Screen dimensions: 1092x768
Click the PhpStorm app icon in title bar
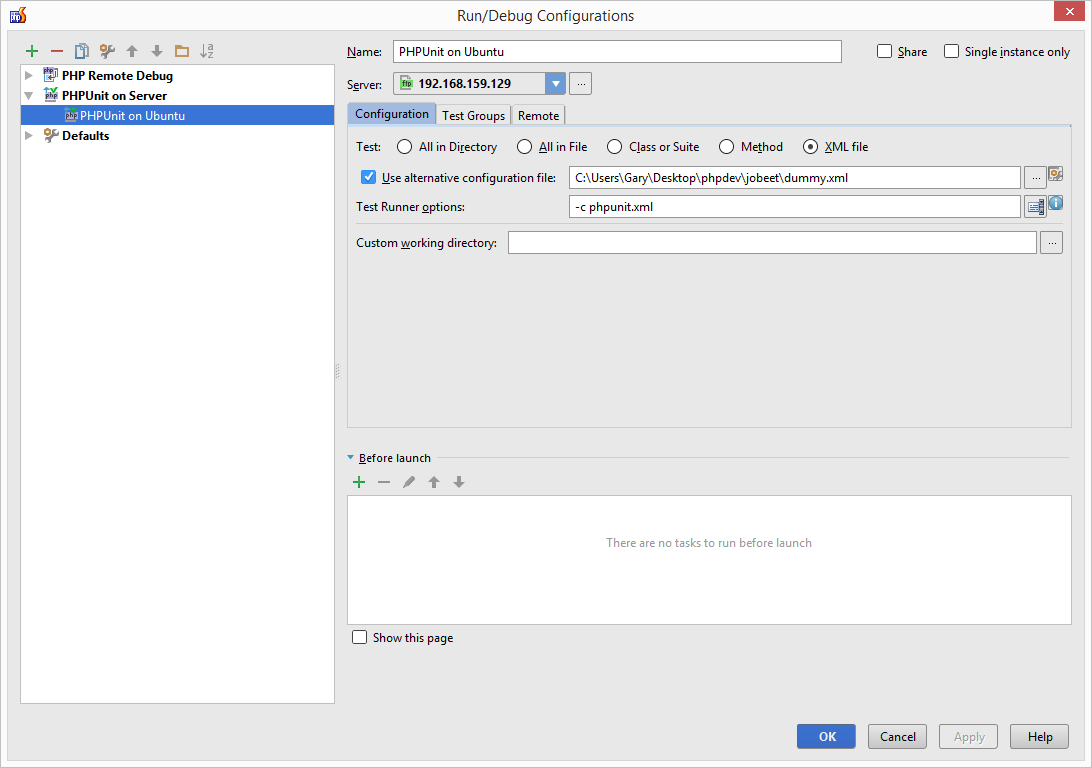coord(18,15)
